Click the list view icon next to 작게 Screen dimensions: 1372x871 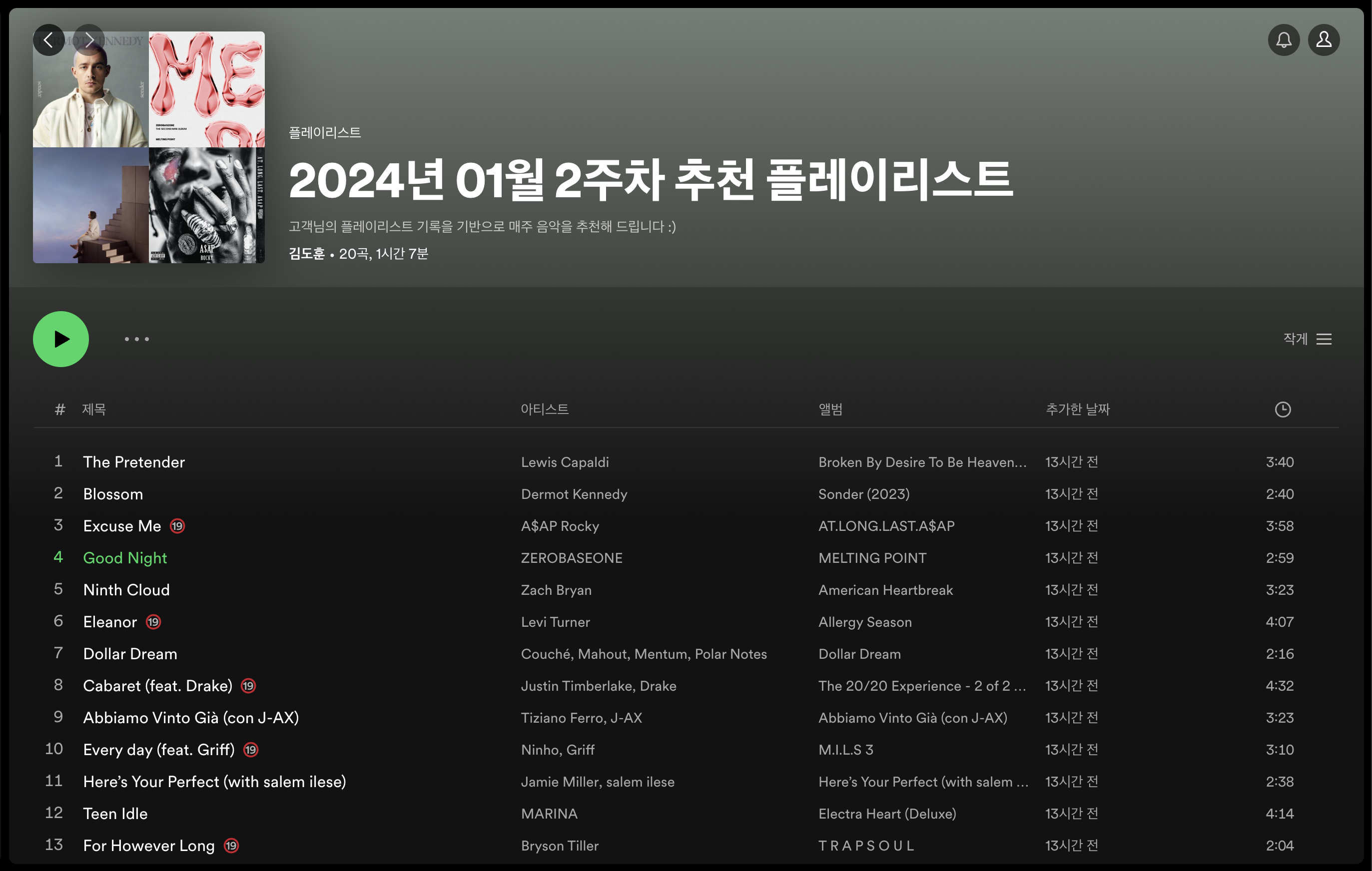tap(1324, 339)
